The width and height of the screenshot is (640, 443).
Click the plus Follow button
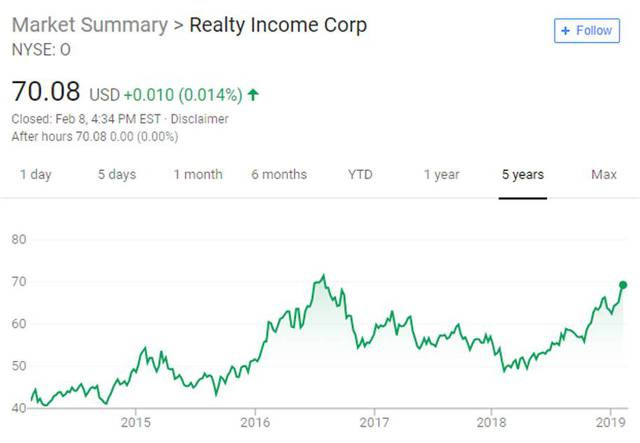click(x=587, y=31)
